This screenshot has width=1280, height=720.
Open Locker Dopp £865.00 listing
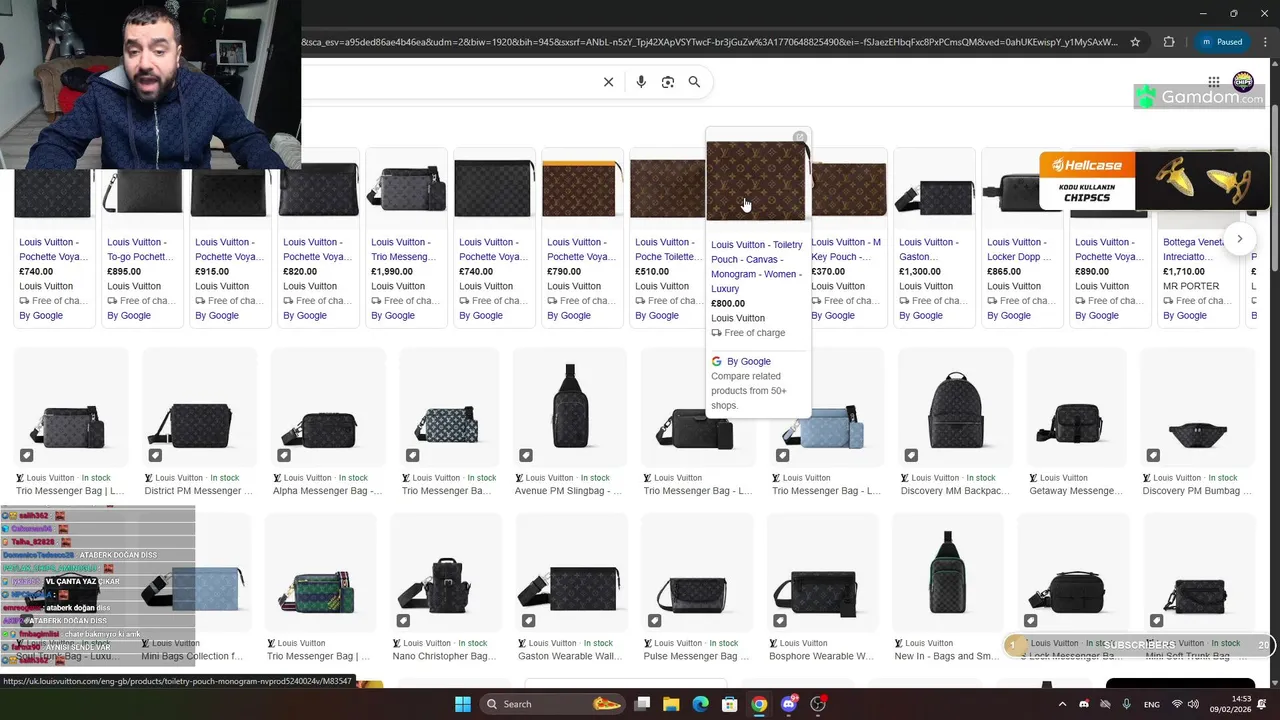[x=1022, y=238]
